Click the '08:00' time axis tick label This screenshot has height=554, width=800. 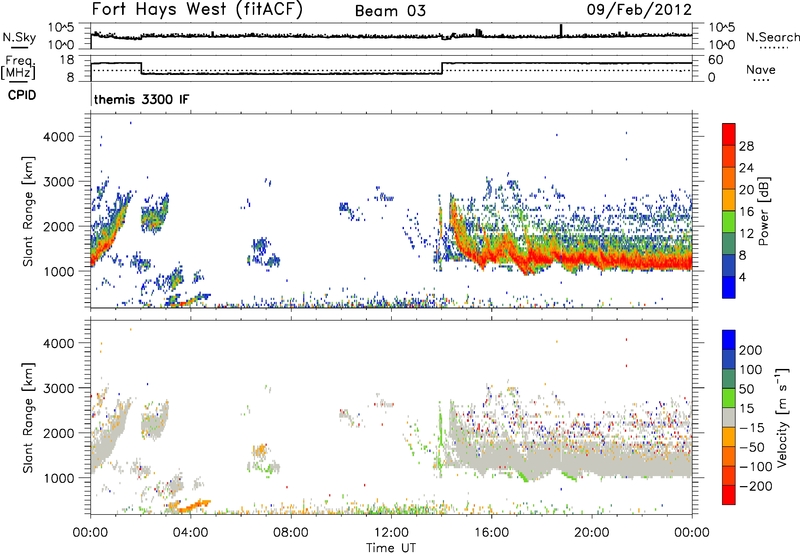click(291, 533)
